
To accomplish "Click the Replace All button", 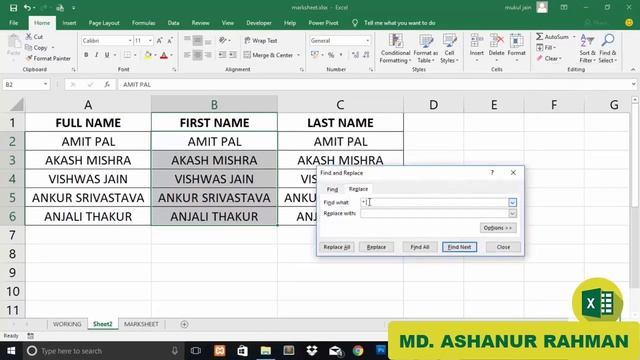I will (337, 247).
